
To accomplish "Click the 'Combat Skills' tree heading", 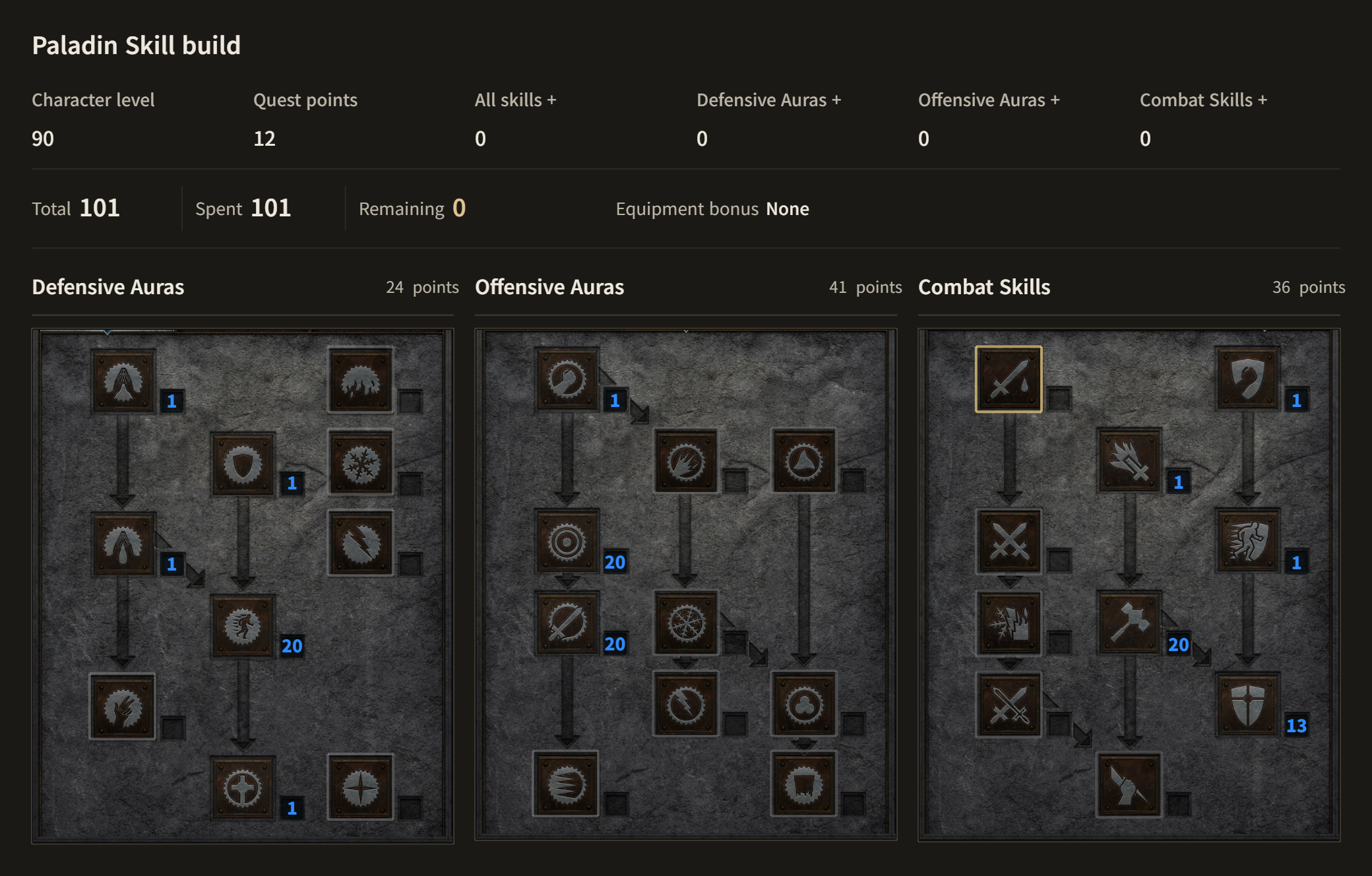I will tap(984, 287).
